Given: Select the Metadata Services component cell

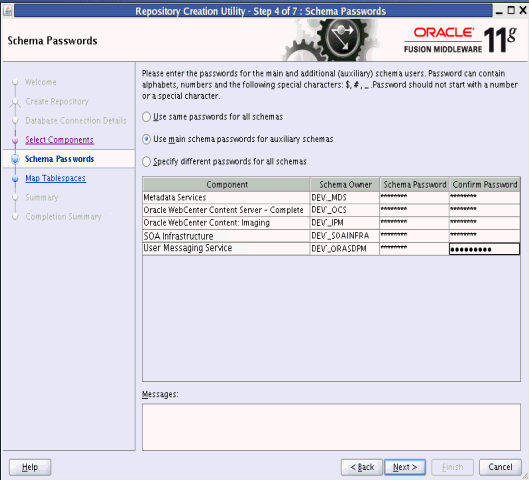Looking at the screenshot, I should [x=226, y=197].
